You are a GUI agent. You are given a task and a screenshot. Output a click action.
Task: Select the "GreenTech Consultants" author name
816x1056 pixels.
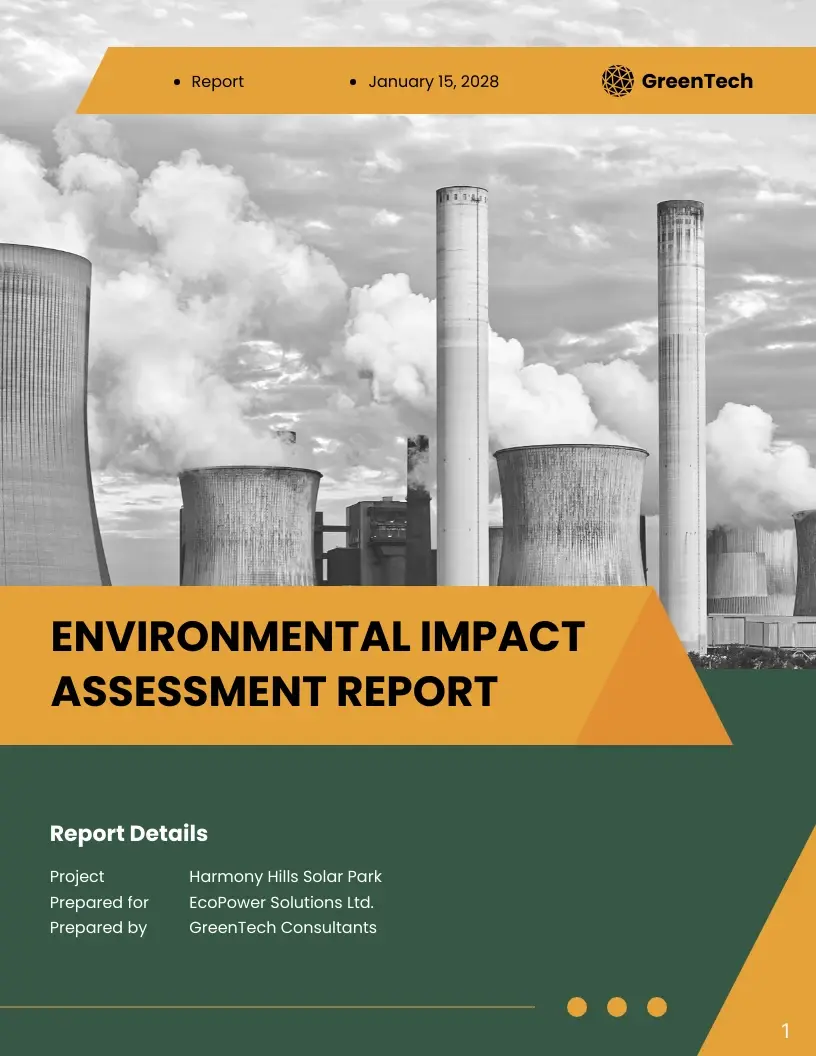(283, 927)
